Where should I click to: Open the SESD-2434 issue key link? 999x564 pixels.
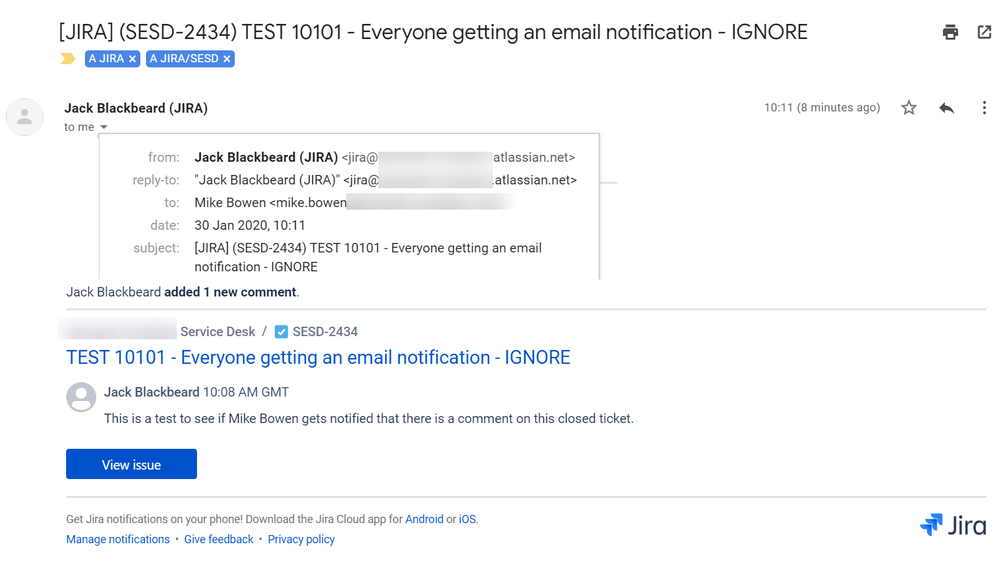[325, 331]
